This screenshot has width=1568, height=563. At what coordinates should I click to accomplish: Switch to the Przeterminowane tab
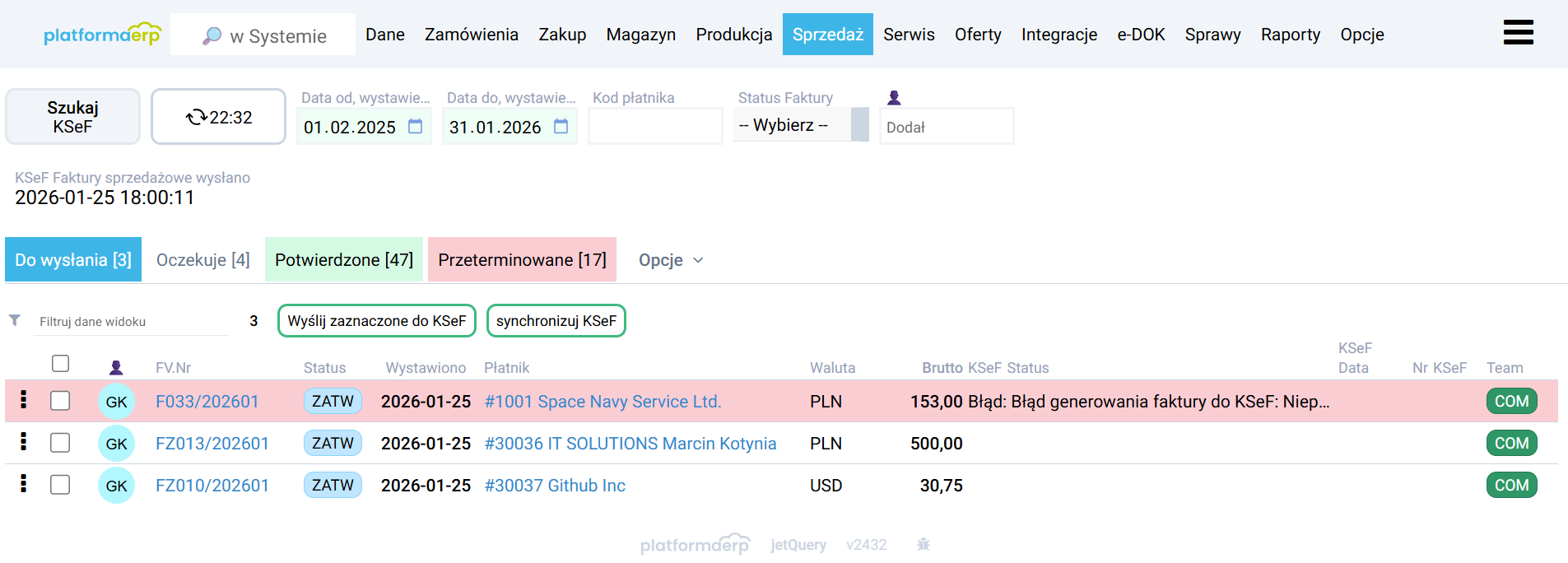pos(522,260)
